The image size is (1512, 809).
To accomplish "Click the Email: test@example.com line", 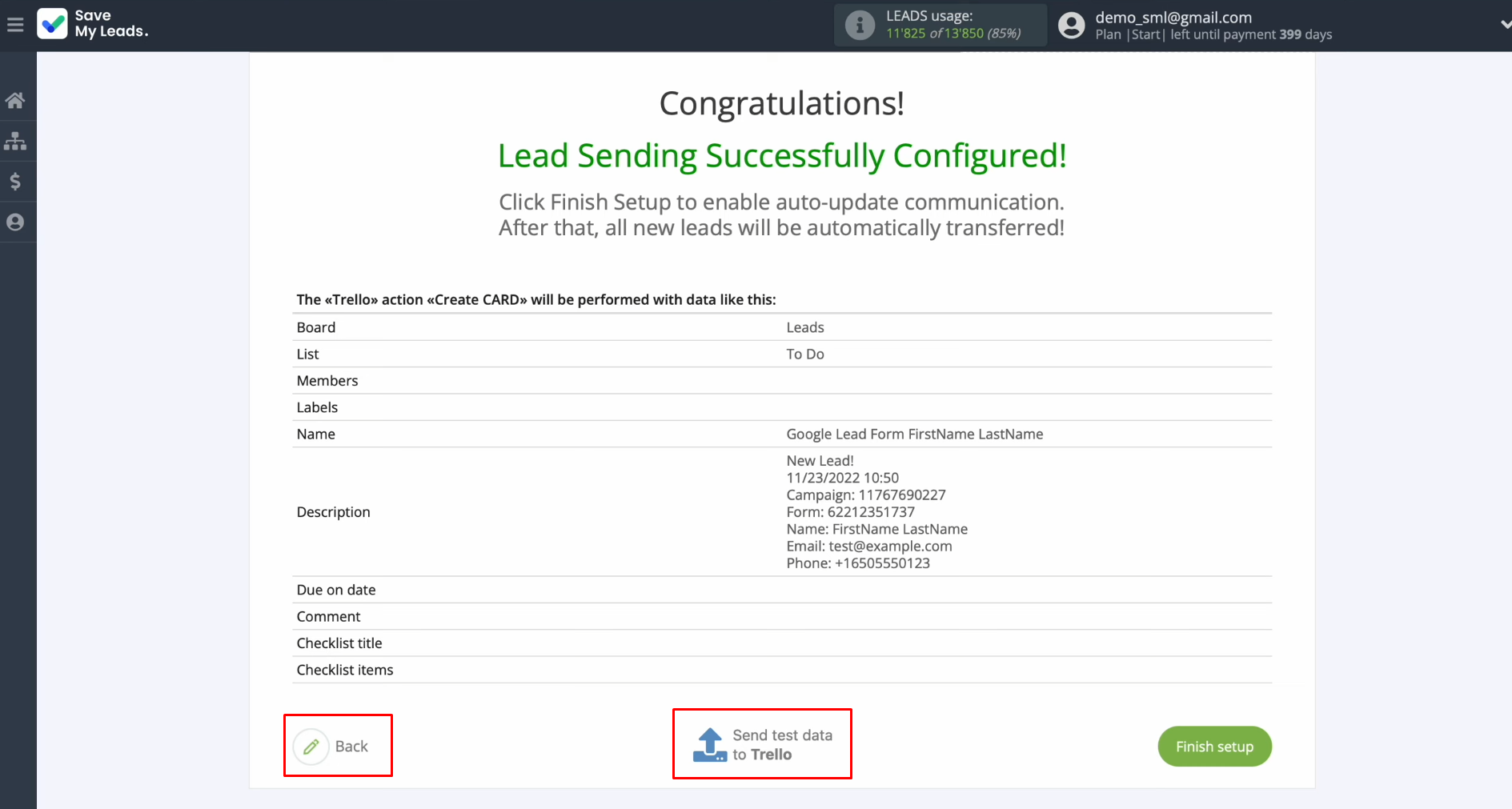I will (x=869, y=546).
